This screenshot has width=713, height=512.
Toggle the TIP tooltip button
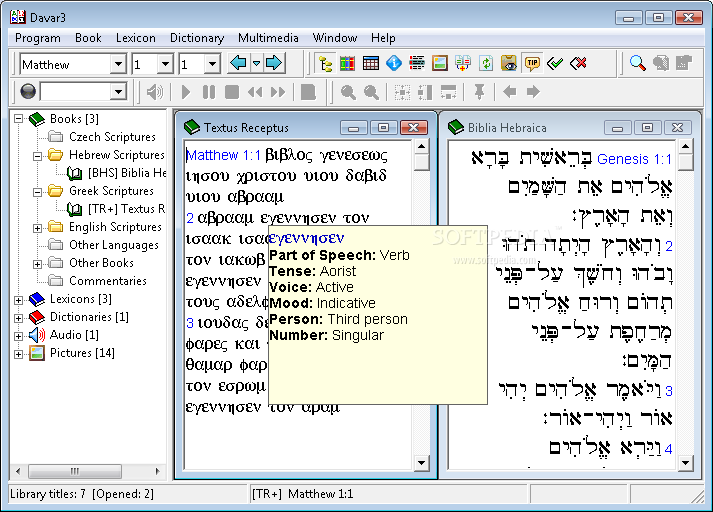(x=532, y=64)
